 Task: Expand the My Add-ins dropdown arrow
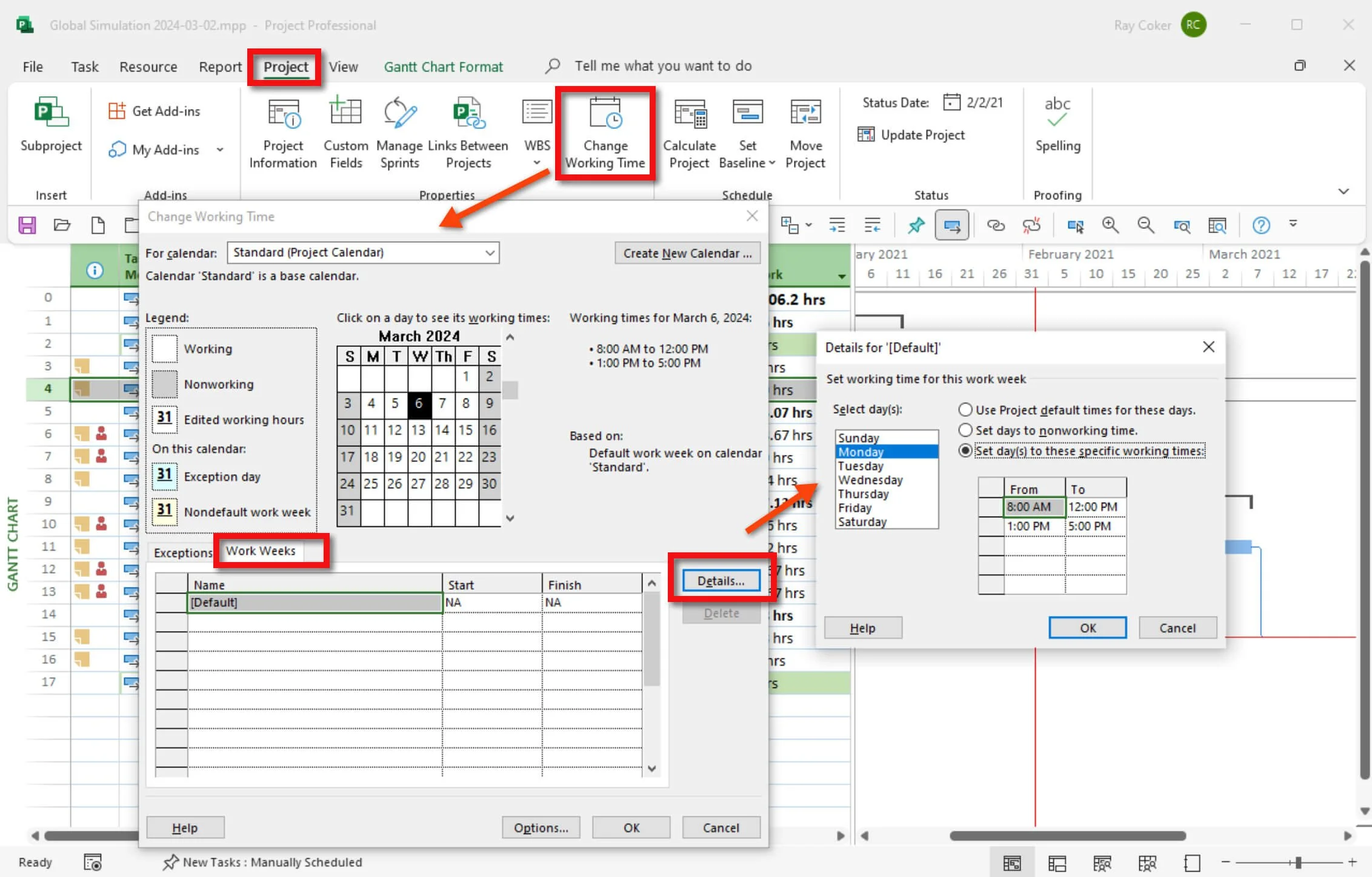coord(220,150)
